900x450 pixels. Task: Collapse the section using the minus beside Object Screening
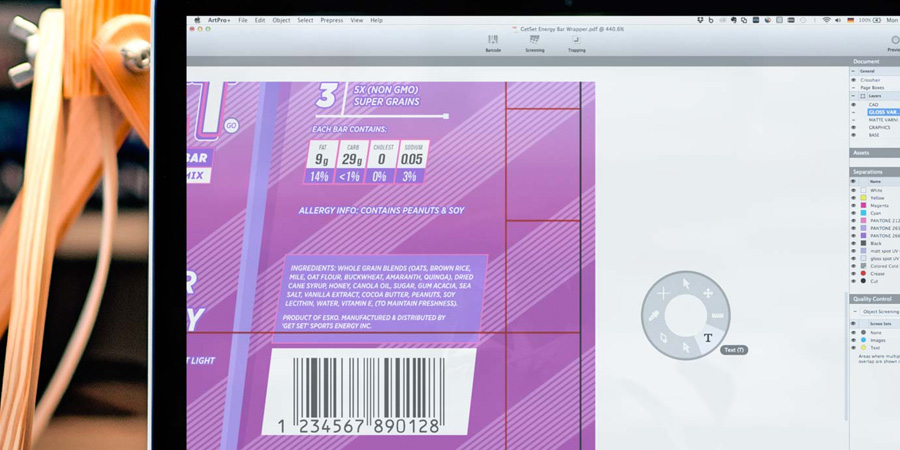pyautogui.click(x=854, y=312)
